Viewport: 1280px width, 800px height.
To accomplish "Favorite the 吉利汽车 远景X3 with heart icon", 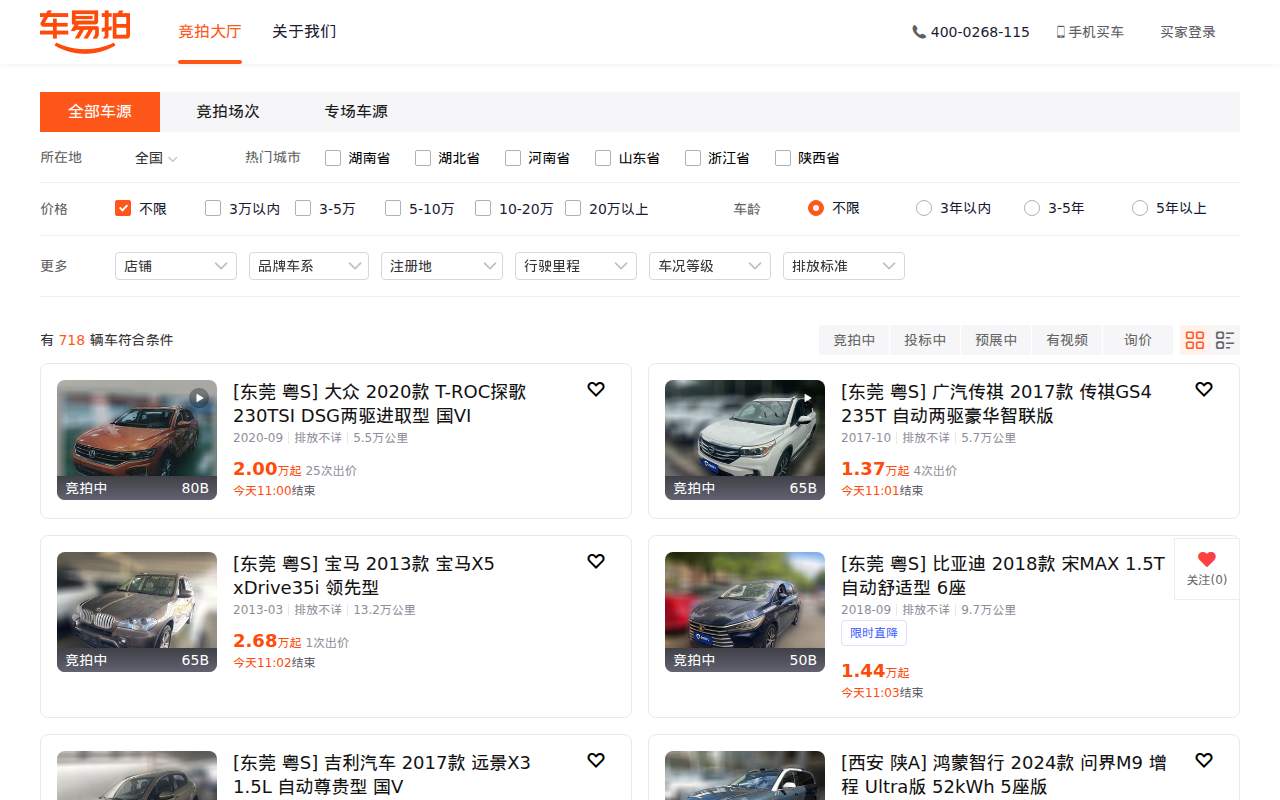I will pos(596,760).
